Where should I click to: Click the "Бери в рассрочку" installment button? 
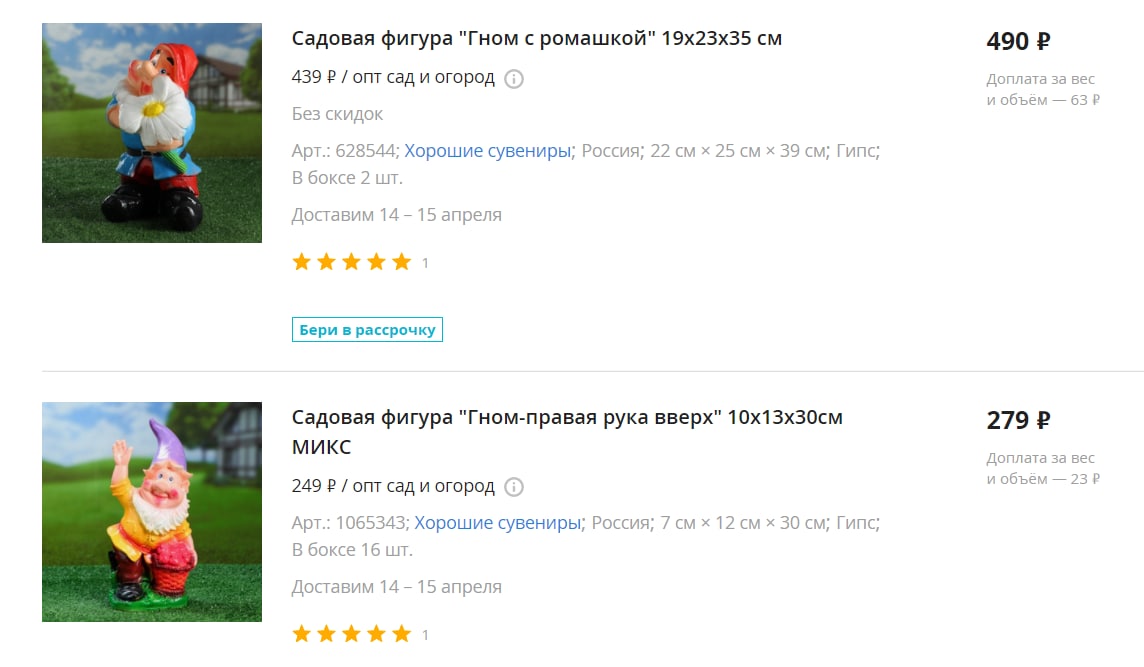pos(367,329)
